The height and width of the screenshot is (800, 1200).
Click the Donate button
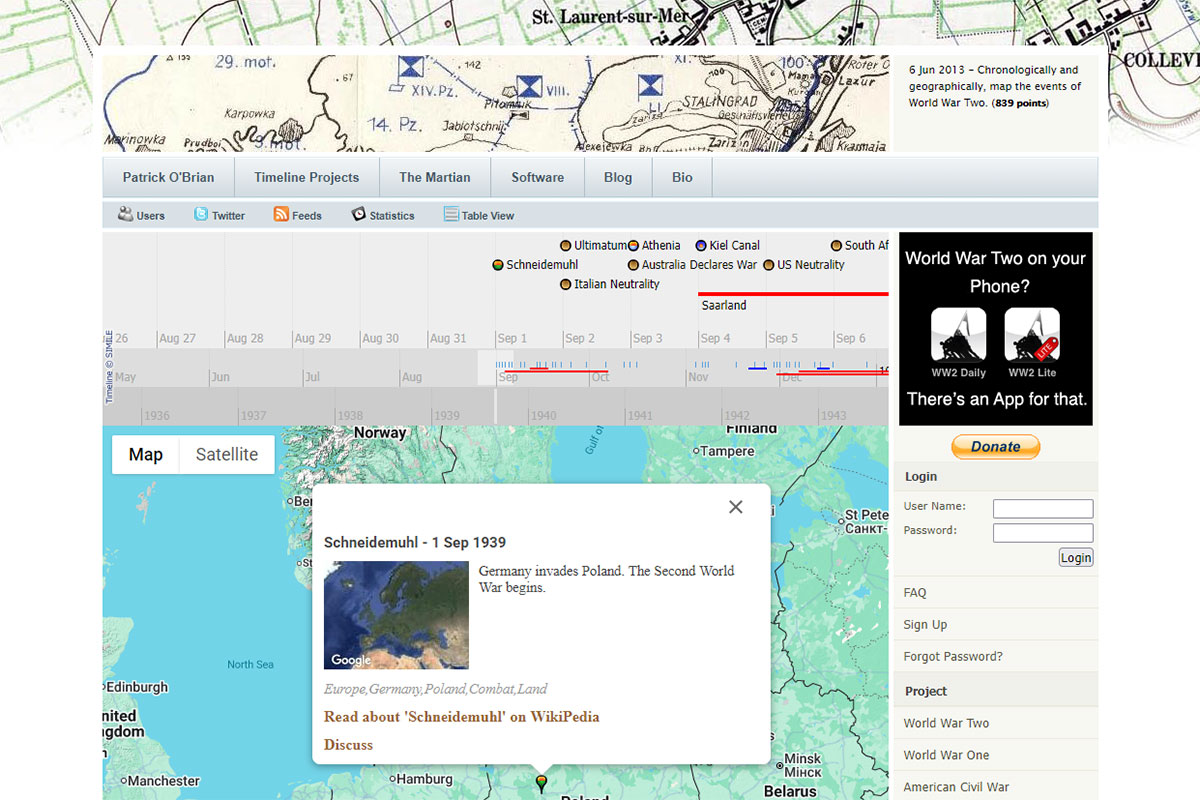[x=995, y=447]
